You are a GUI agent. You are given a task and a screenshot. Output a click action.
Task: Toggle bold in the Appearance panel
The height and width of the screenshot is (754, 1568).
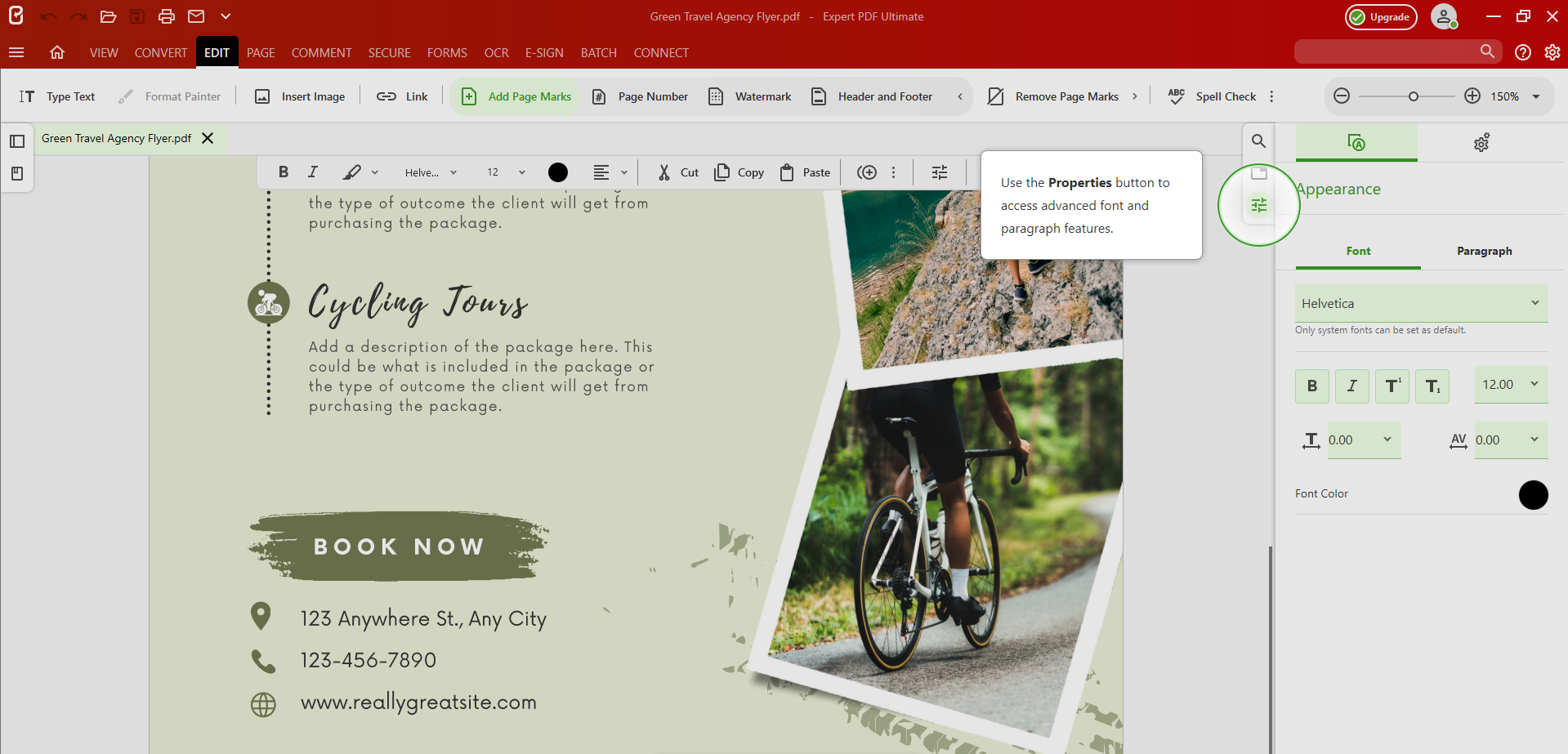click(x=1311, y=386)
